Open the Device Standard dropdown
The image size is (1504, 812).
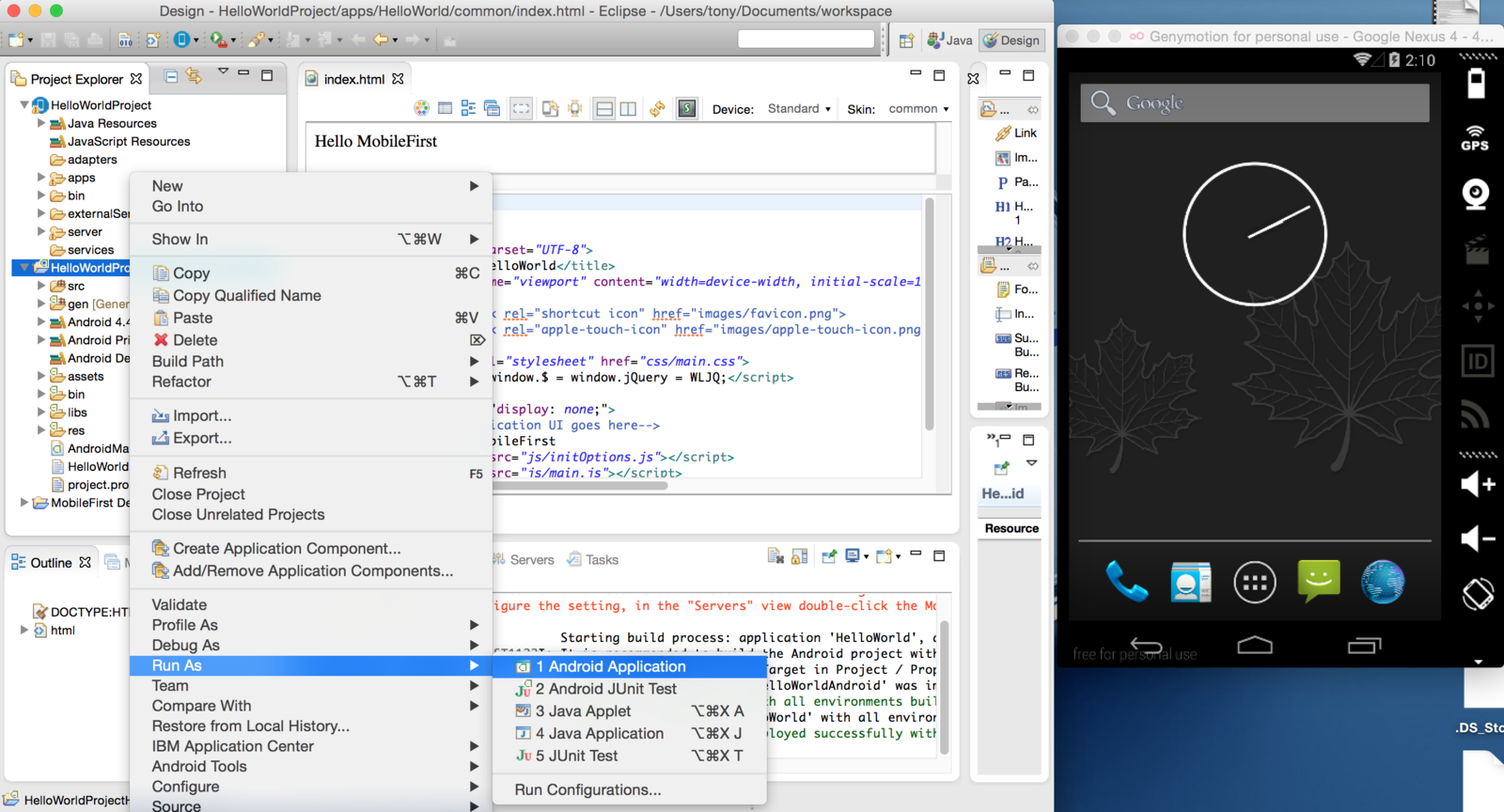click(x=799, y=109)
